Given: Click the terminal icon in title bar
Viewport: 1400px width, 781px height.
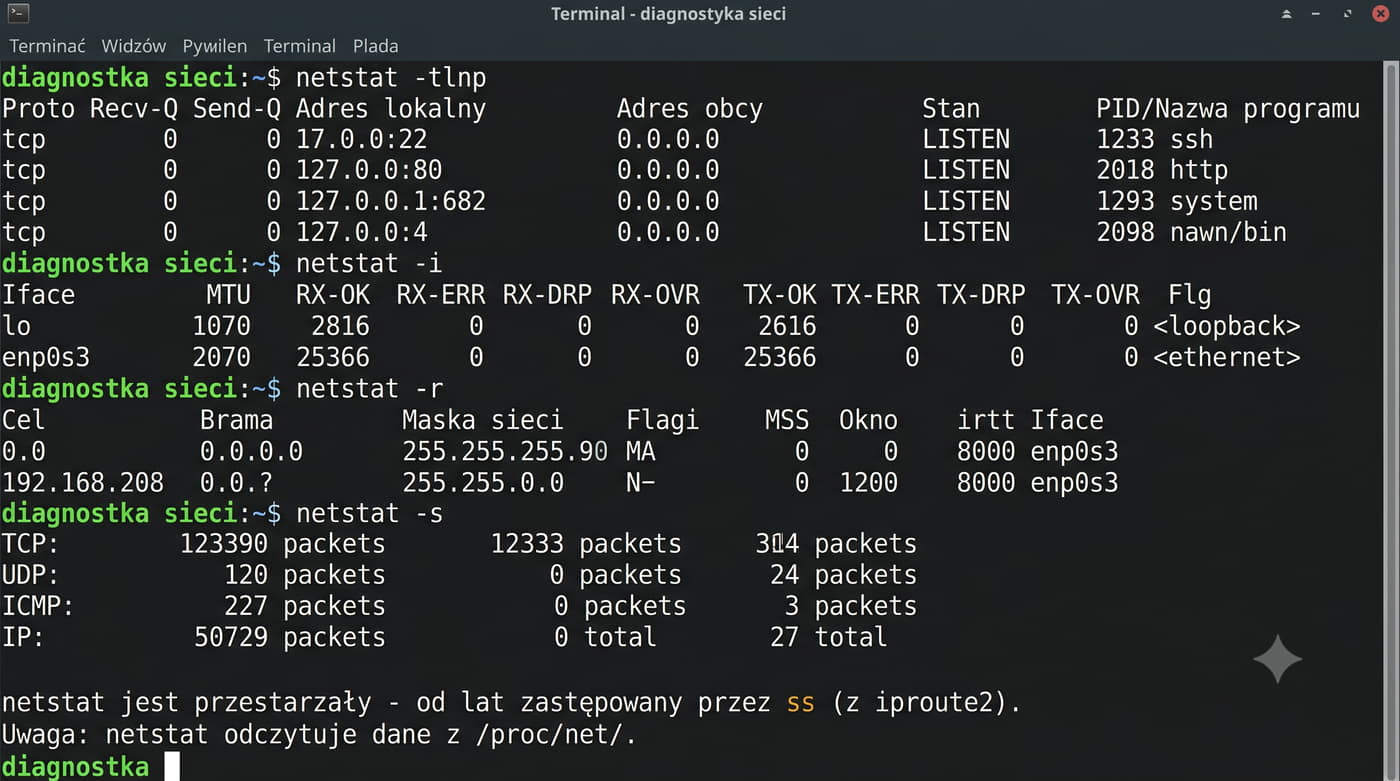Looking at the screenshot, I should (x=17, y=14).
